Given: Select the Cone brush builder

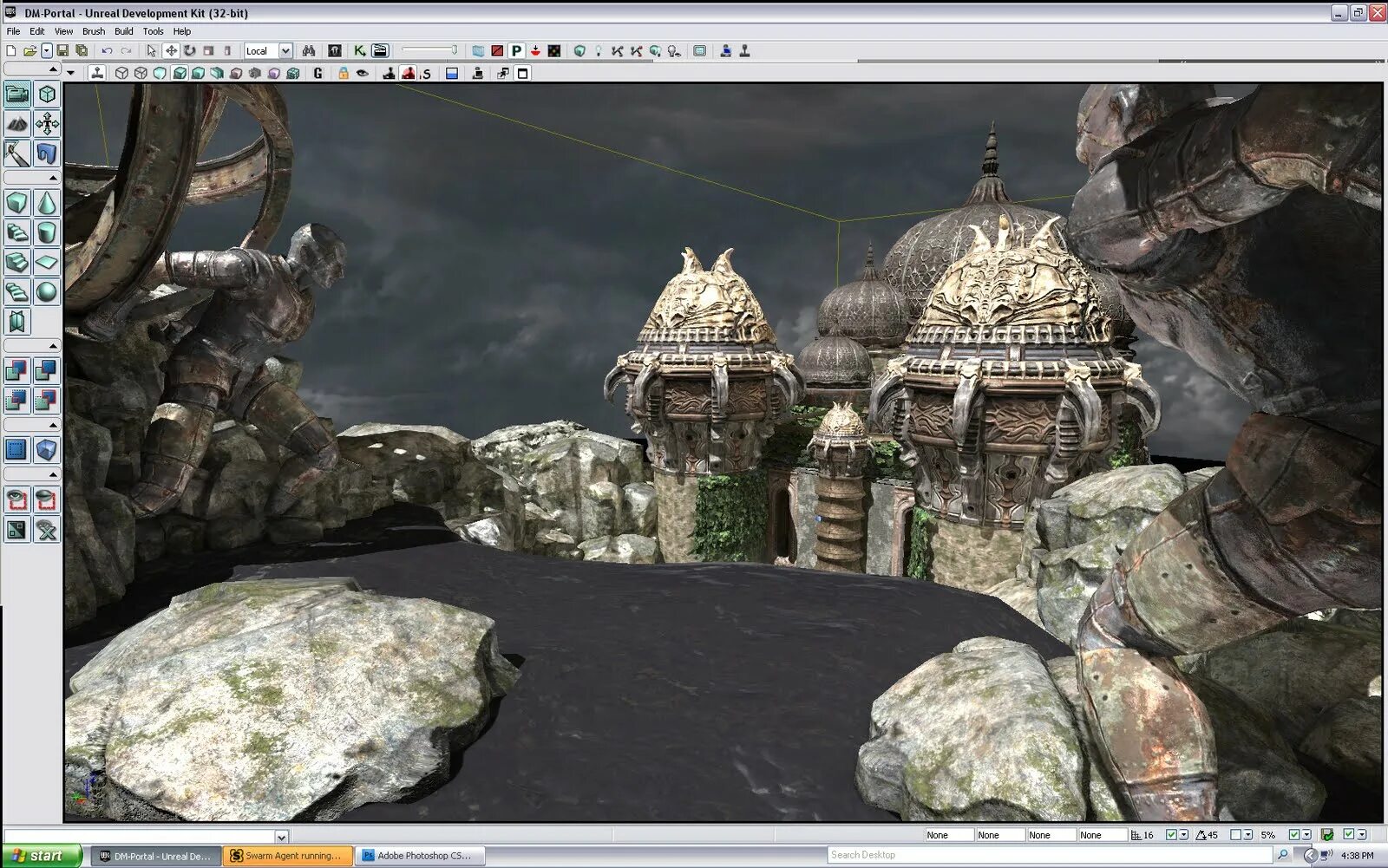Looking at the screenshot, I should (x=47, y=202).
